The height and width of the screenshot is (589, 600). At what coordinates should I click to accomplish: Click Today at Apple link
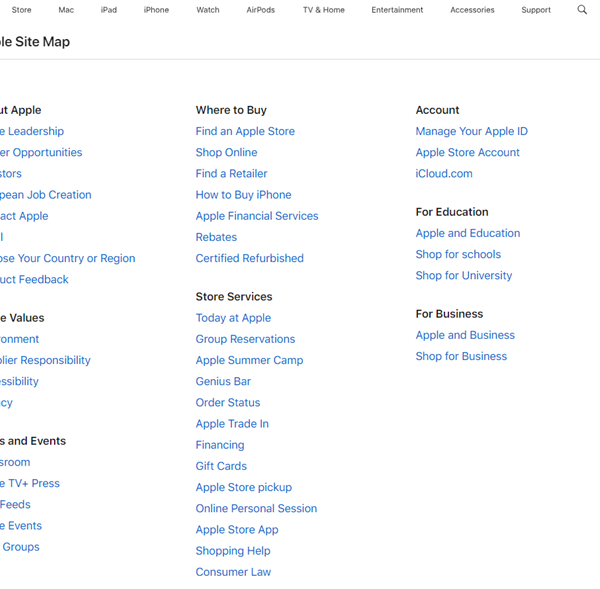coord(233,318)
